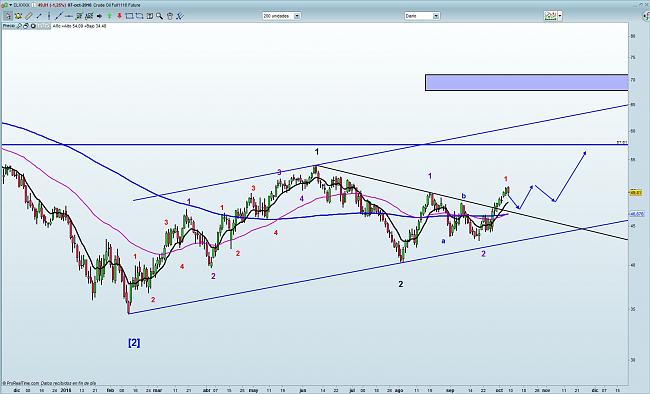Screen dimensions: 650x394
Task: Click the trash bin delete objects icon
Action: tap(170, 16)
